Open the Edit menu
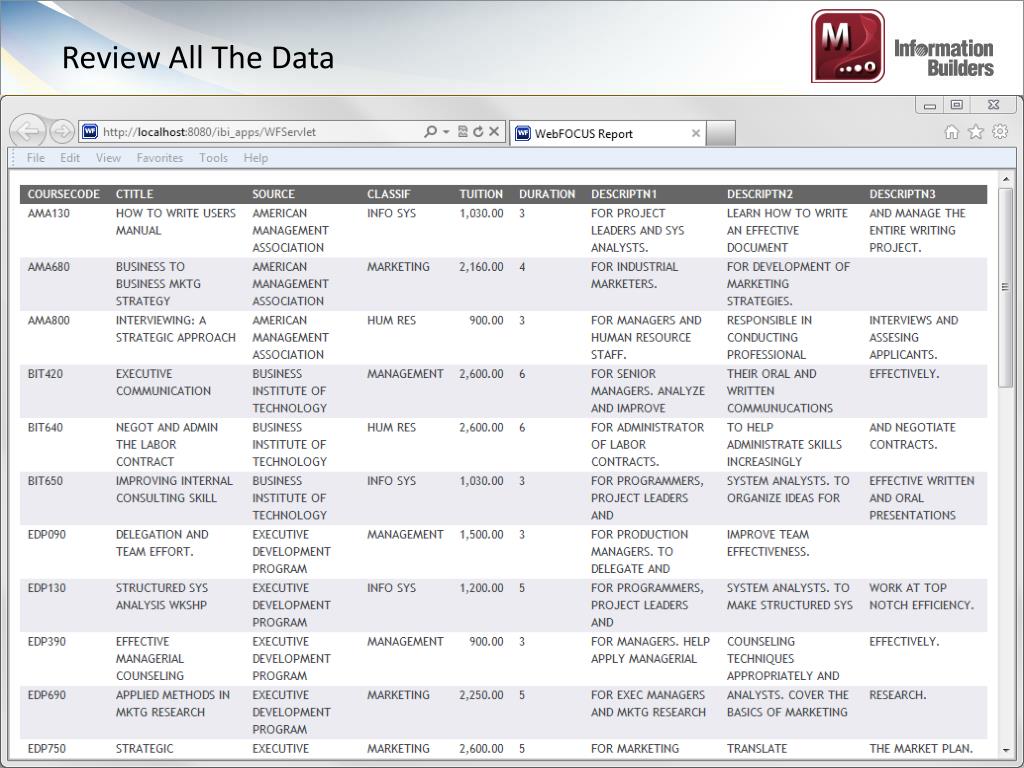1024x768 pixels. [x=70, y=158]
